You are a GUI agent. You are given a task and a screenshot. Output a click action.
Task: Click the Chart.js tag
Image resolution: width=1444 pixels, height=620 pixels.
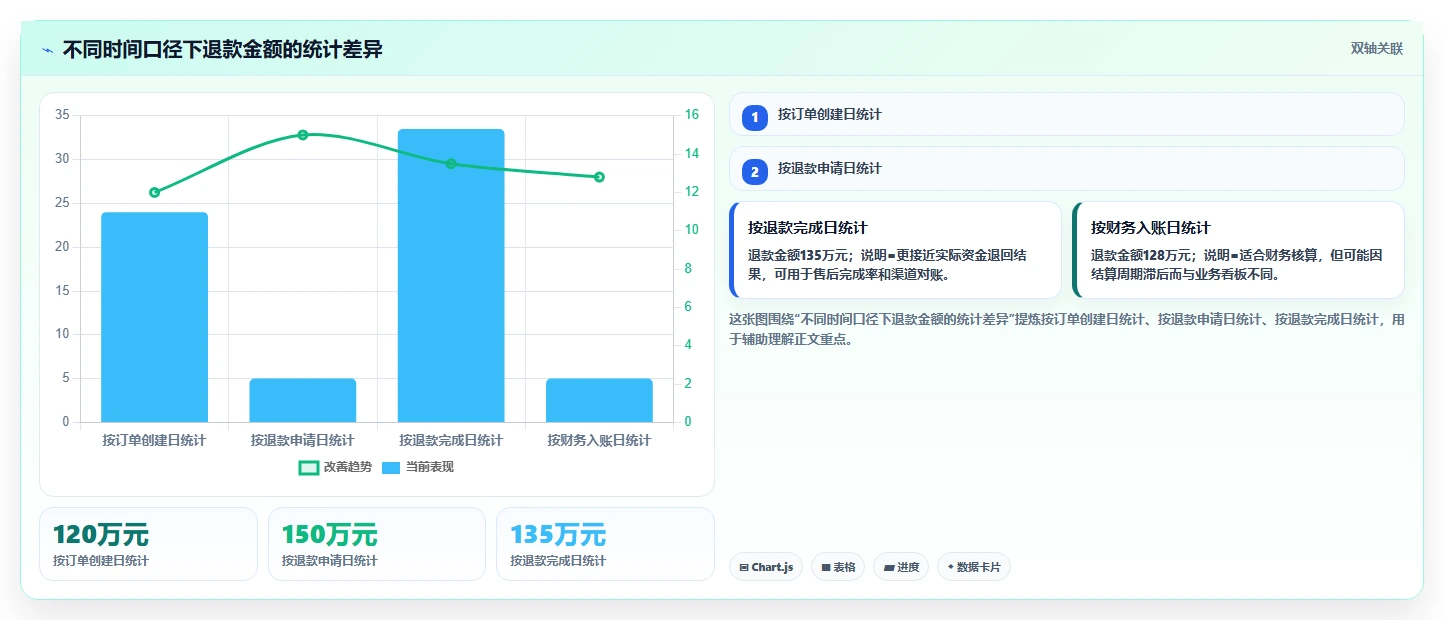point(766,567)
